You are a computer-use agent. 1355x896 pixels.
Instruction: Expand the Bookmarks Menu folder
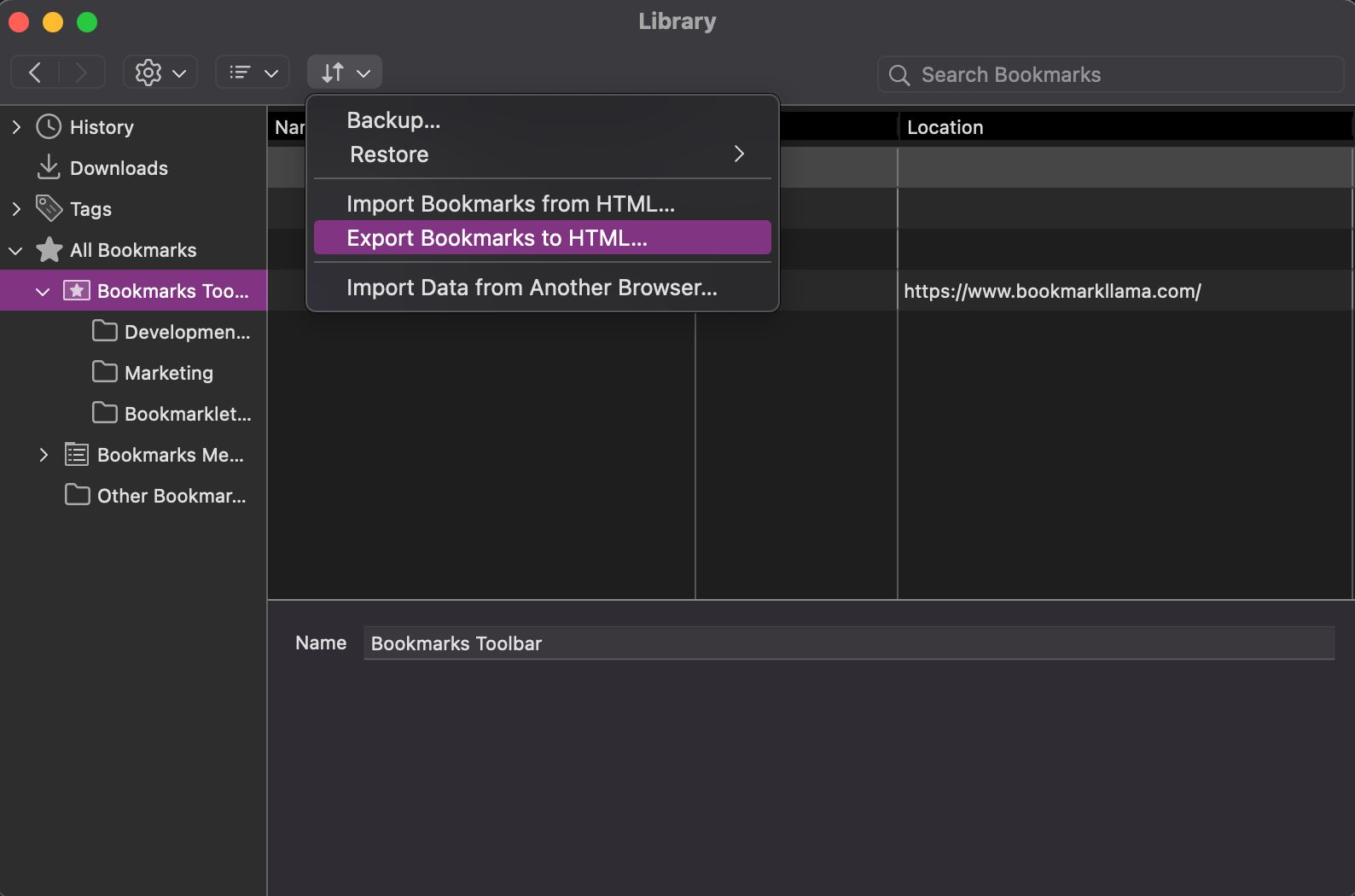click(44, 455)
